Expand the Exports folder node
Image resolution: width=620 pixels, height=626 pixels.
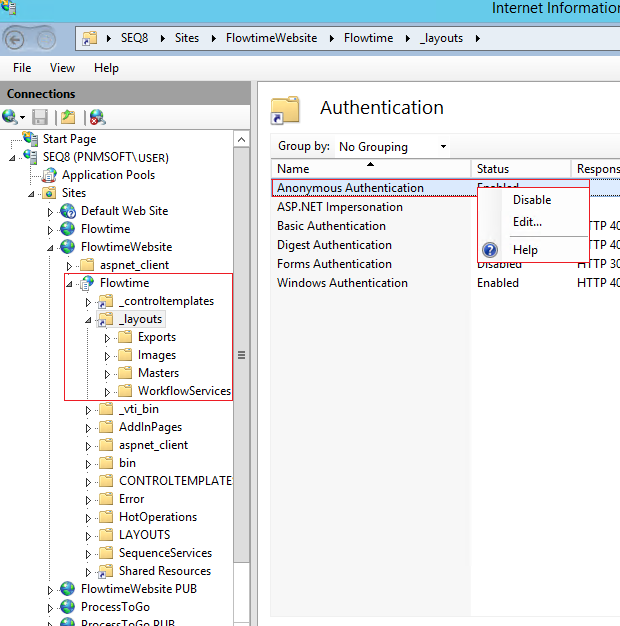pos(108,338)
